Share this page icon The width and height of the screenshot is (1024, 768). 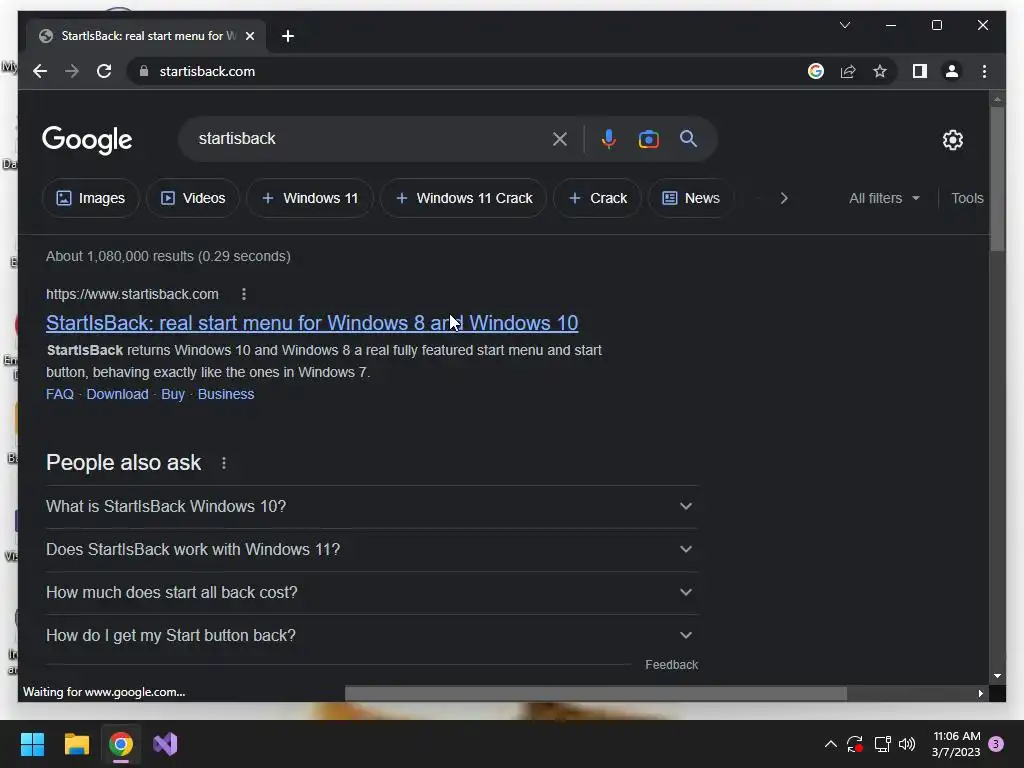(x=848, y=71)
